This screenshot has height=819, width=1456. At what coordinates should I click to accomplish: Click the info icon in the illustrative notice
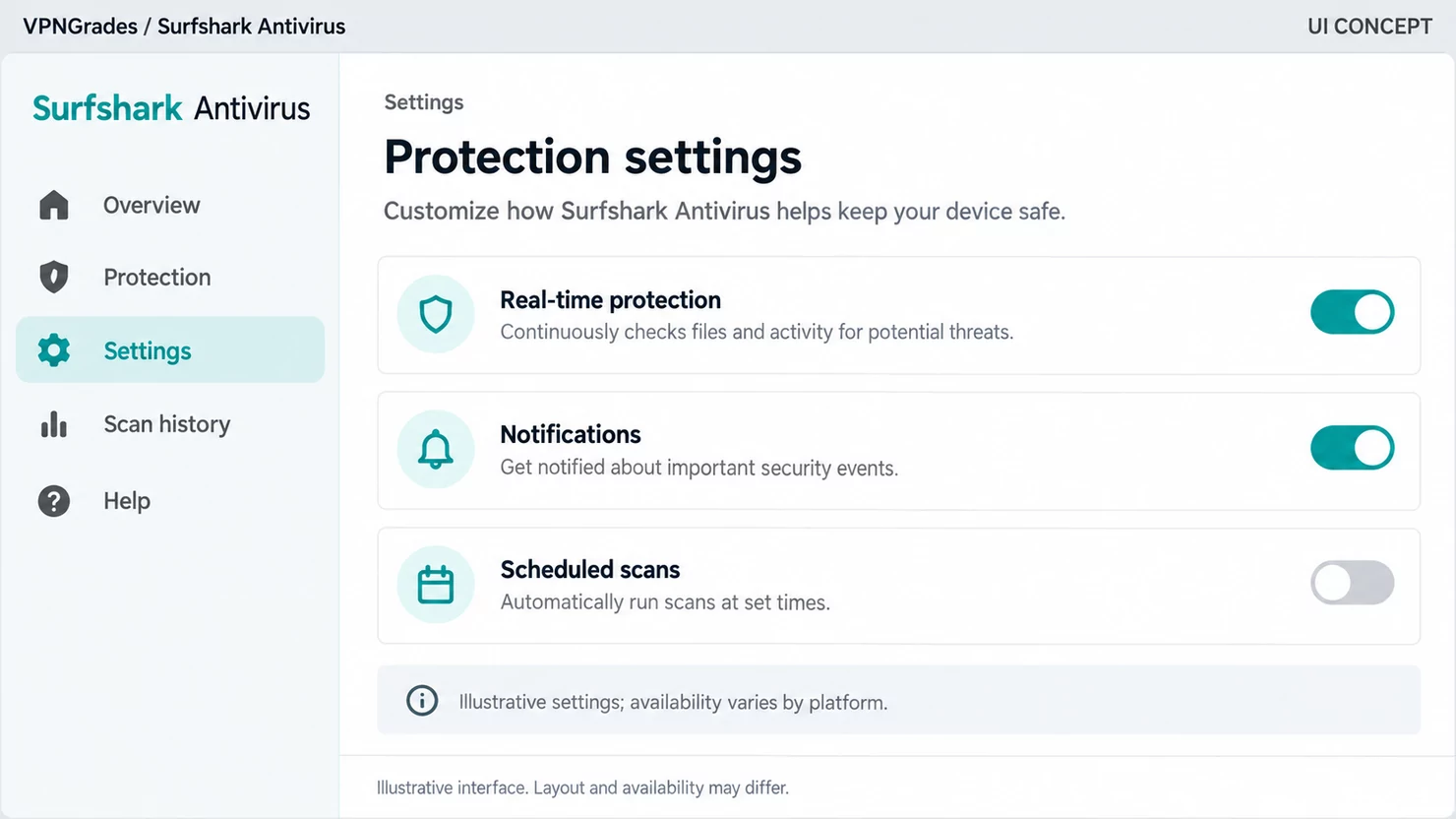point(422,701)
